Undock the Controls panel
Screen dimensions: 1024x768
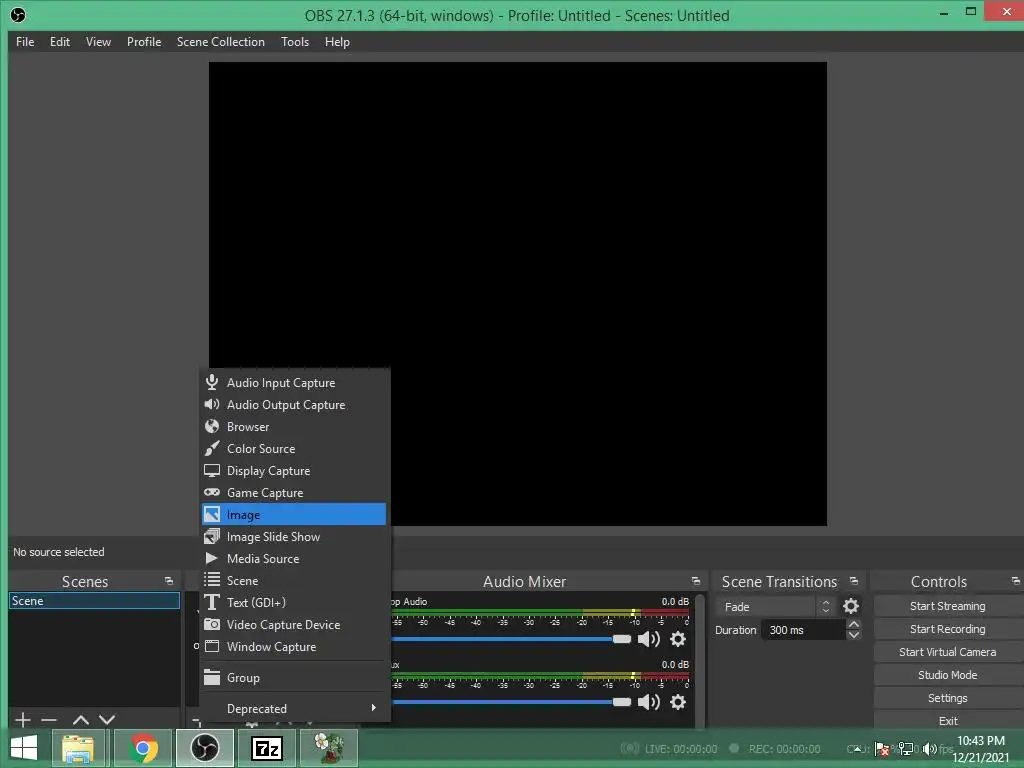pos(1016,581)
